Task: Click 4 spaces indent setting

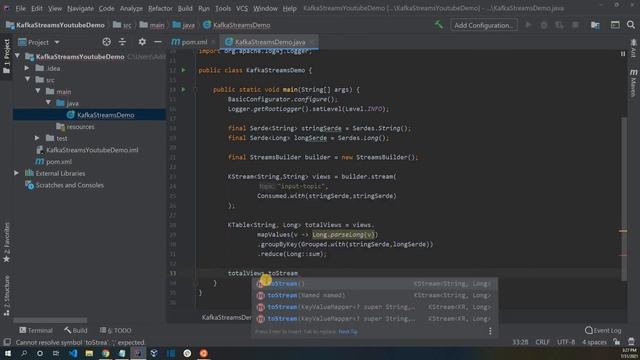Action: pyautogui.click(x=594, y=342)
